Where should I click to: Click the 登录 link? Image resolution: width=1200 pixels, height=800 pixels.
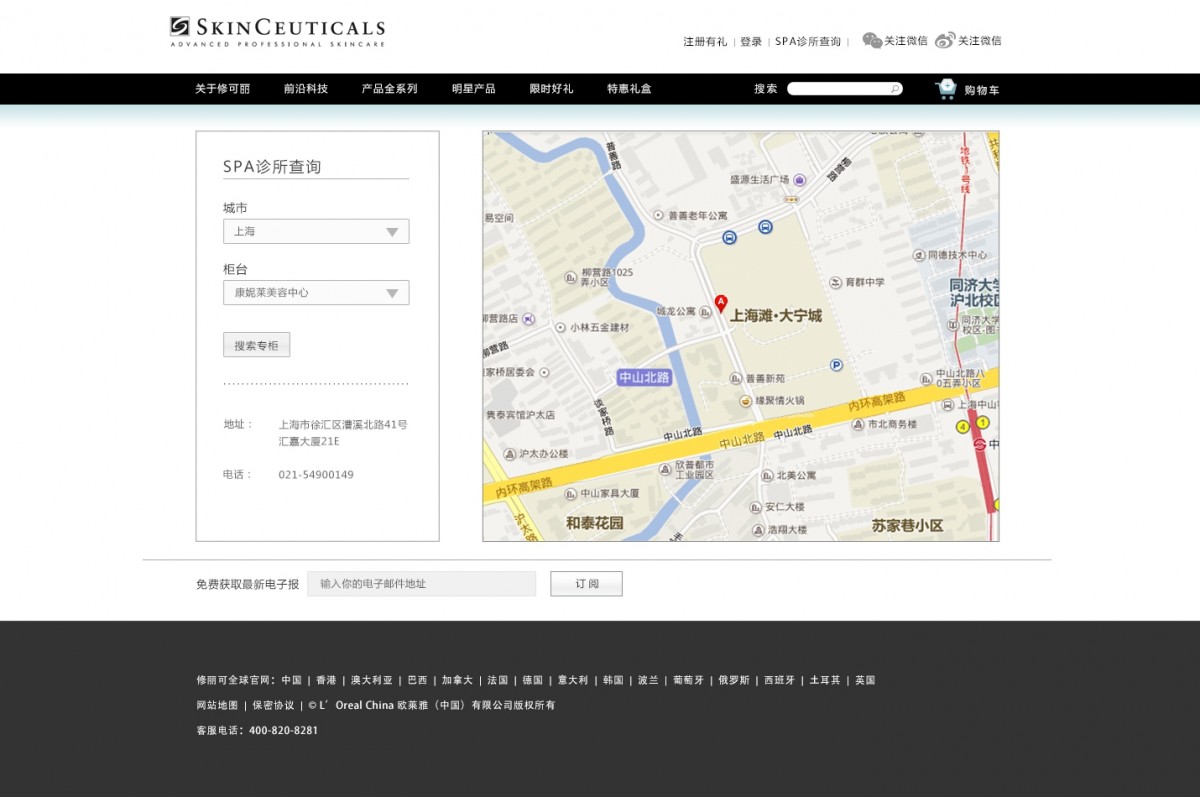(751, 42)
